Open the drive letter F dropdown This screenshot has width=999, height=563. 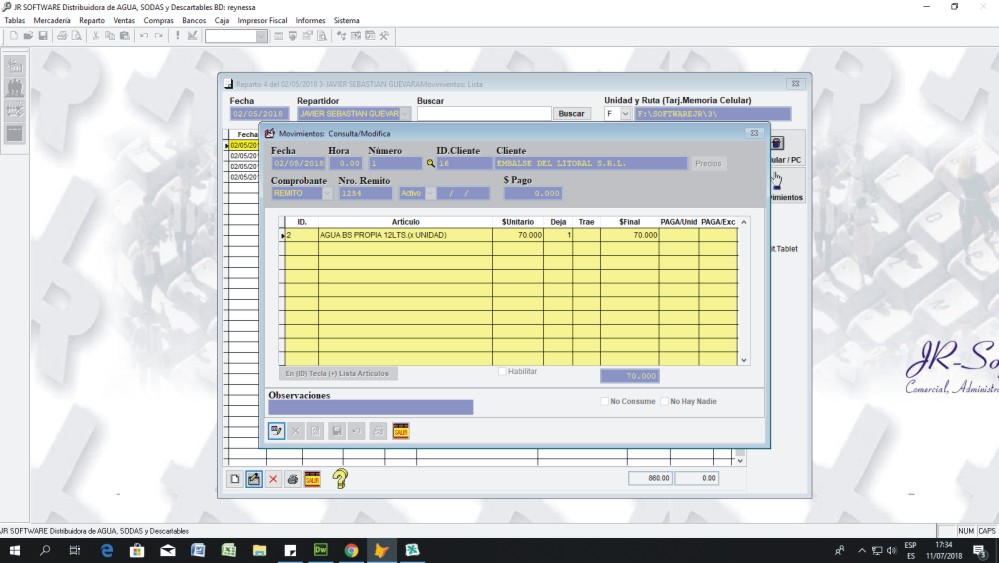[626, 113]
